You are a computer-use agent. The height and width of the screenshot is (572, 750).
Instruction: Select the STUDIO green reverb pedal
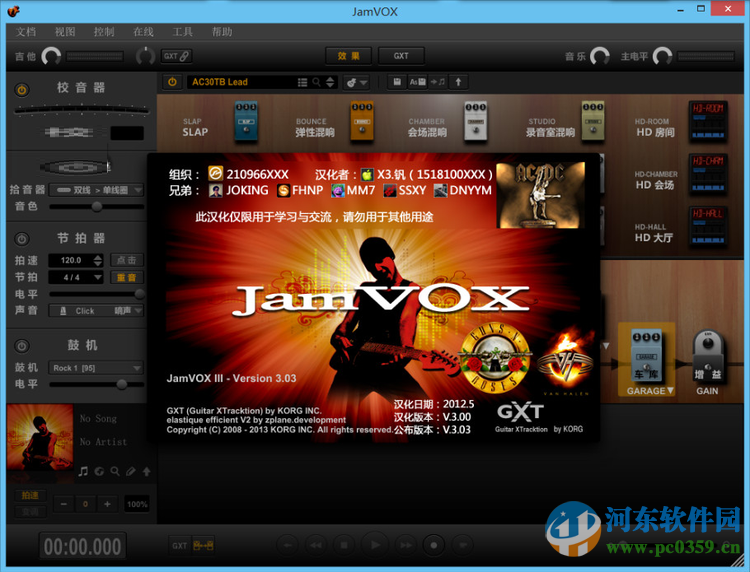[593, 121]
